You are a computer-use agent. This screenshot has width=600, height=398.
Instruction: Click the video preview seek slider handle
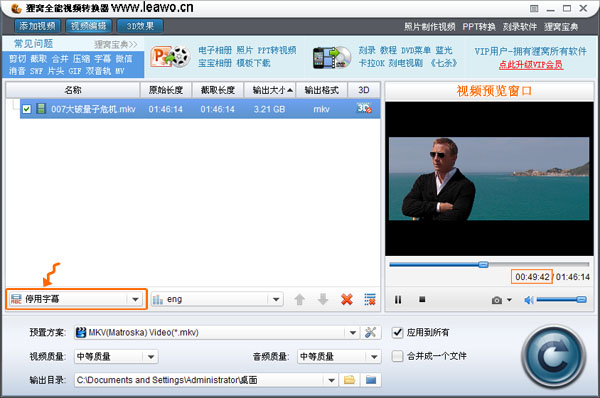point(484,264)
